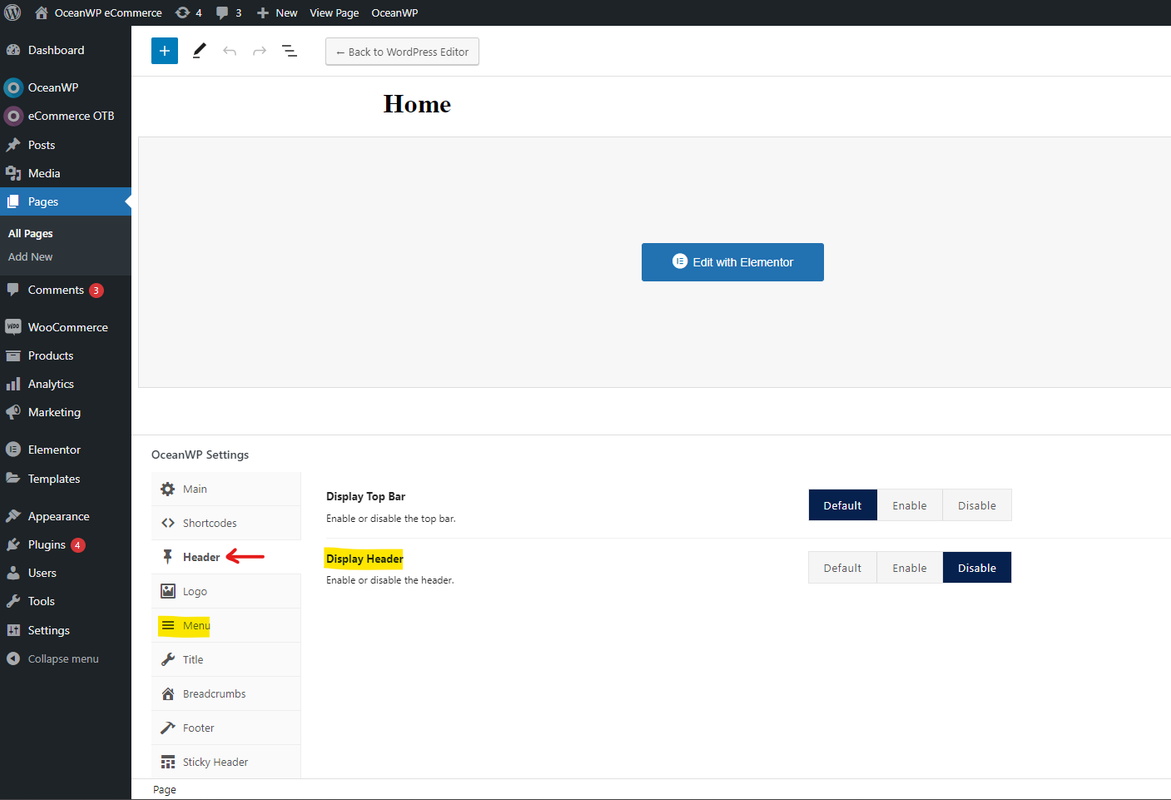1171x800 pixels.
Task: Set Display Top Bar to Enable
Action: tap(910, 506)
